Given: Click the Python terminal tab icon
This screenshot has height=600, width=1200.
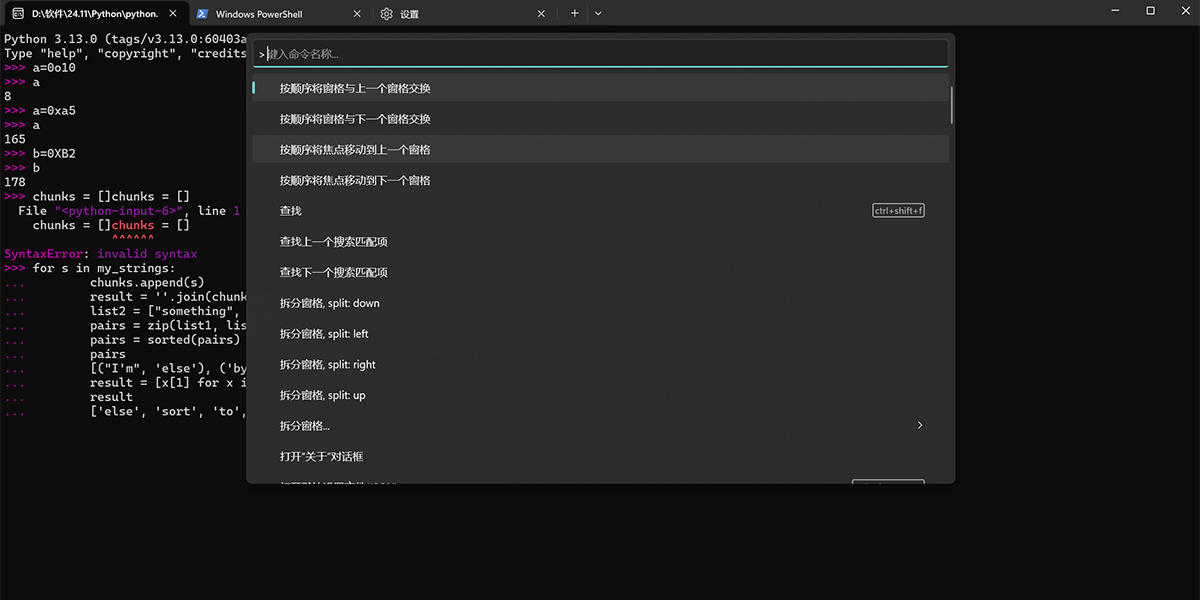Looking at the screenshot, I should tap(18, 14).
